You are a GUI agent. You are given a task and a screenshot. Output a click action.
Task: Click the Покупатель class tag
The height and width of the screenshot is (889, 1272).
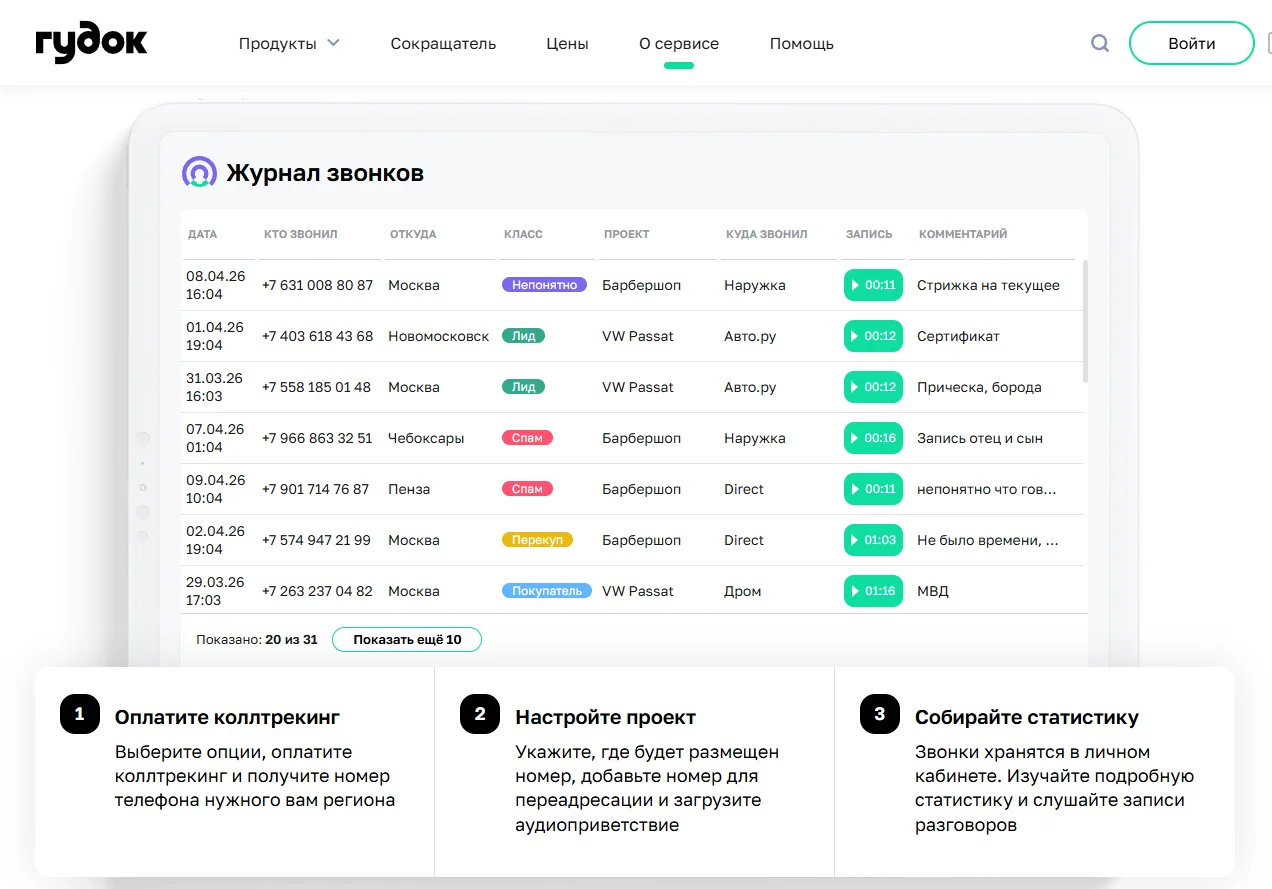point(546,591)
